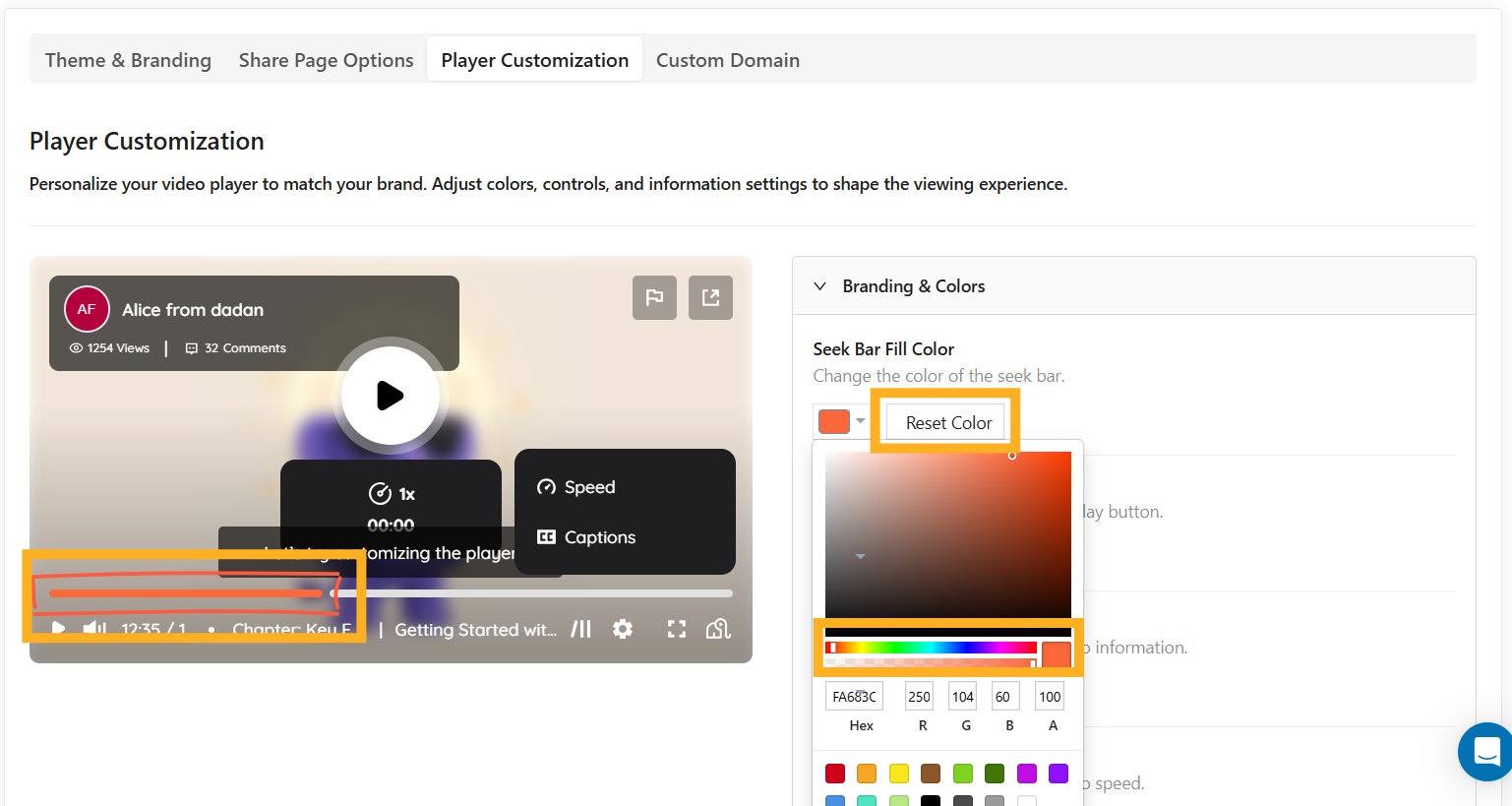This screenshot has width=1512, height=806.
Task: Enter fullscreen using the fullscreen icon
Action: [677, 628]
